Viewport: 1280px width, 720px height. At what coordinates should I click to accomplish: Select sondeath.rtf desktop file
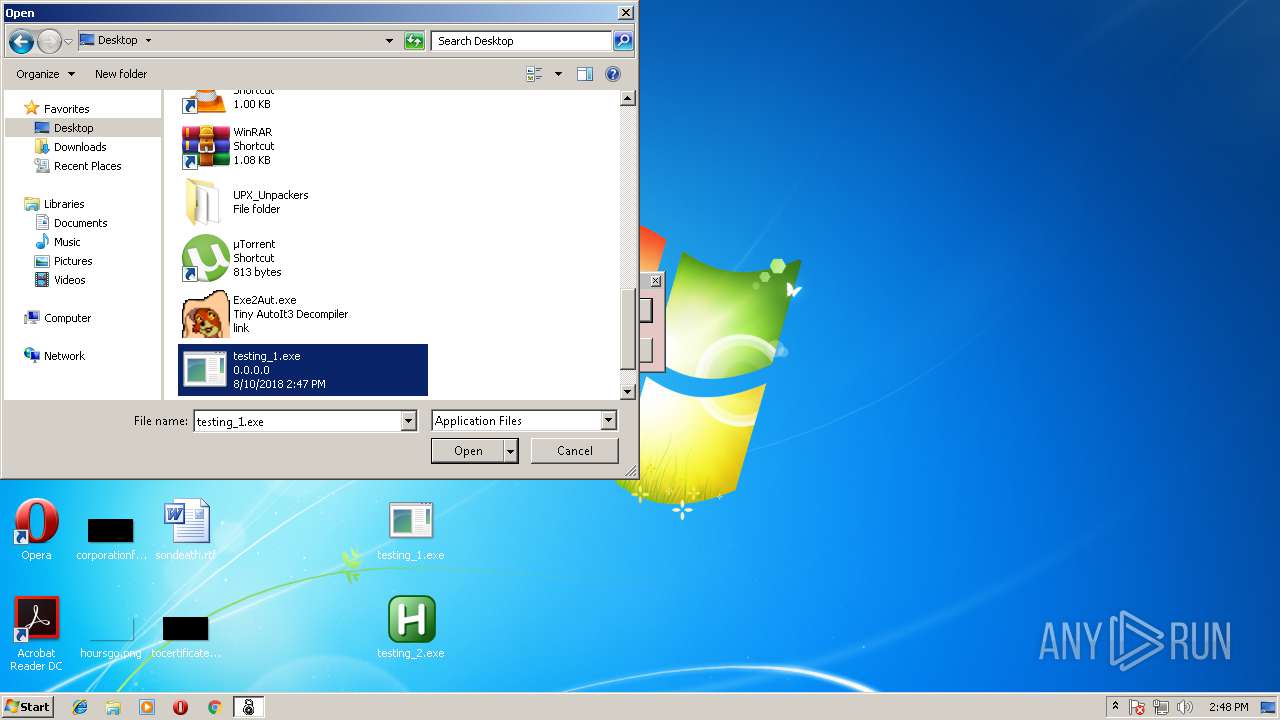click(186, 530)
